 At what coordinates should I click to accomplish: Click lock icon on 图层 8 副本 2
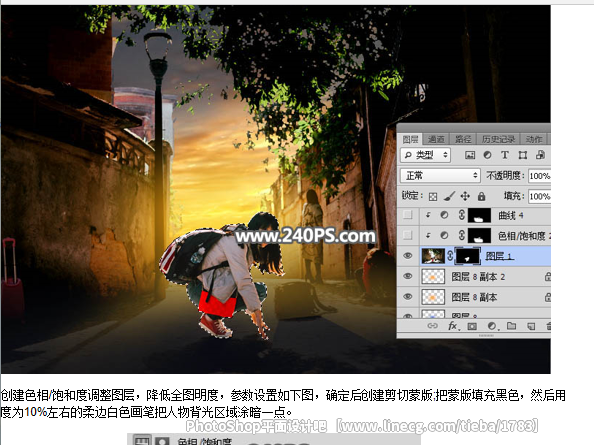tap(548, 277)
